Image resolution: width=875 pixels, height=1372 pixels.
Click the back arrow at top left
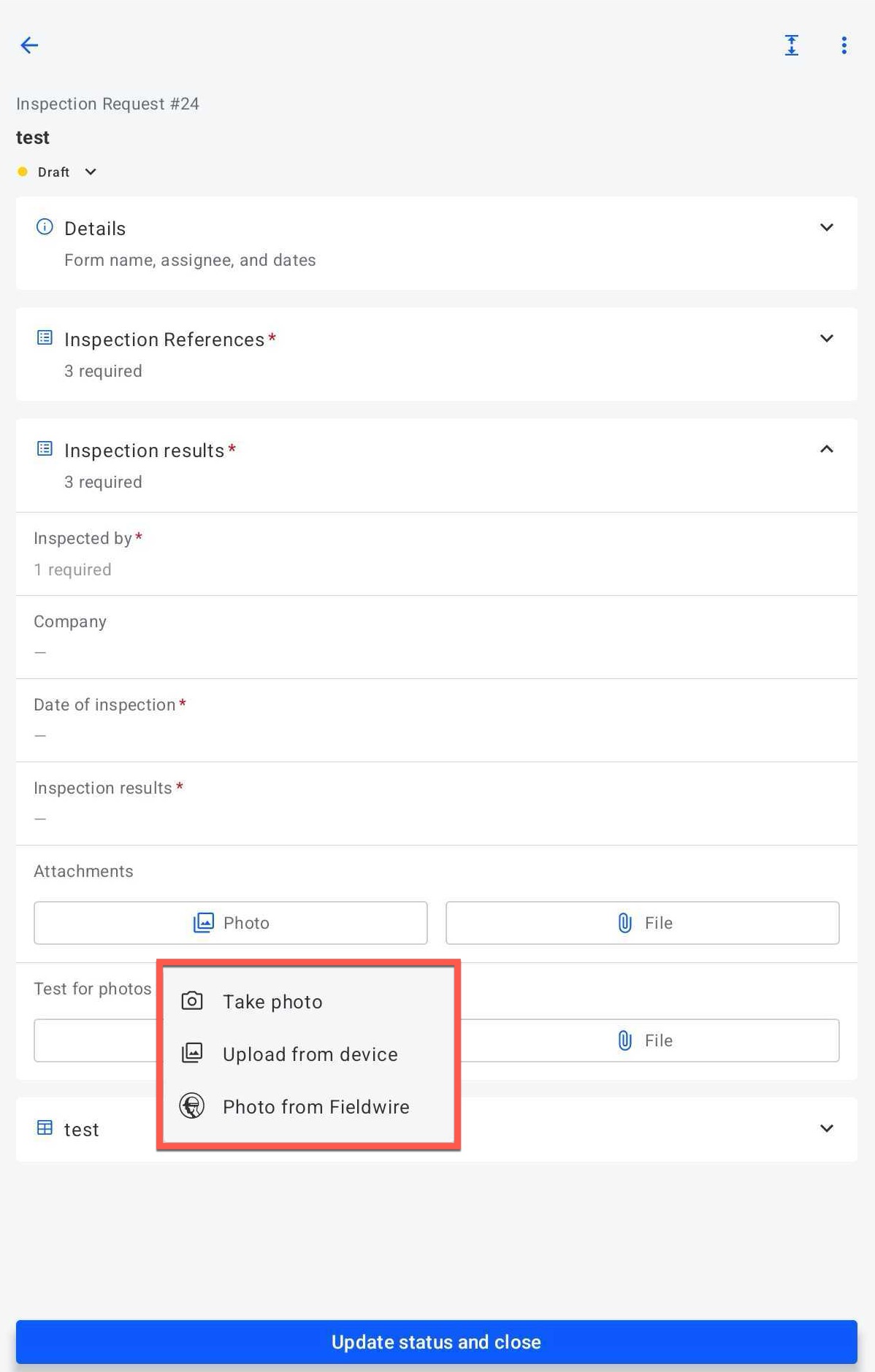(29, 45)
